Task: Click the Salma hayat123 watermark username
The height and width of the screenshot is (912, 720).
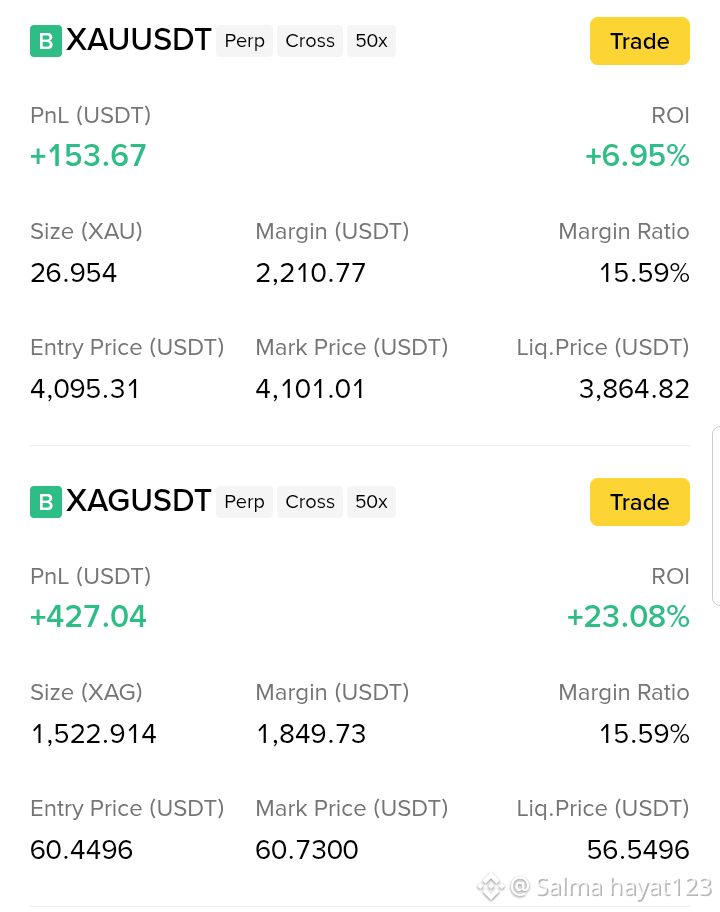Action: (624, 888)
